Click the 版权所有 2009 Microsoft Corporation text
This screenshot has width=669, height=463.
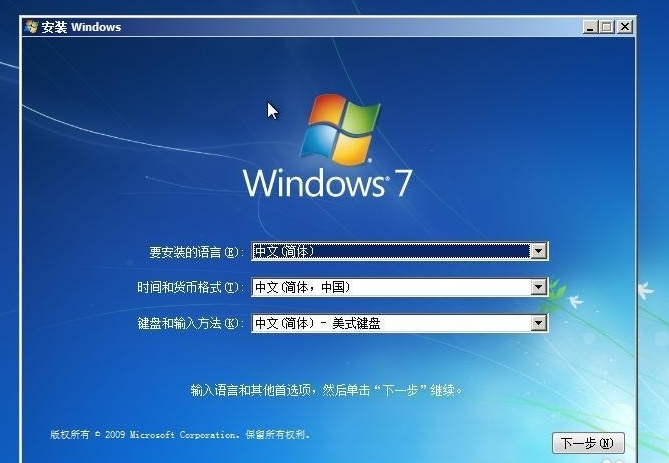(x=180, y=435)
